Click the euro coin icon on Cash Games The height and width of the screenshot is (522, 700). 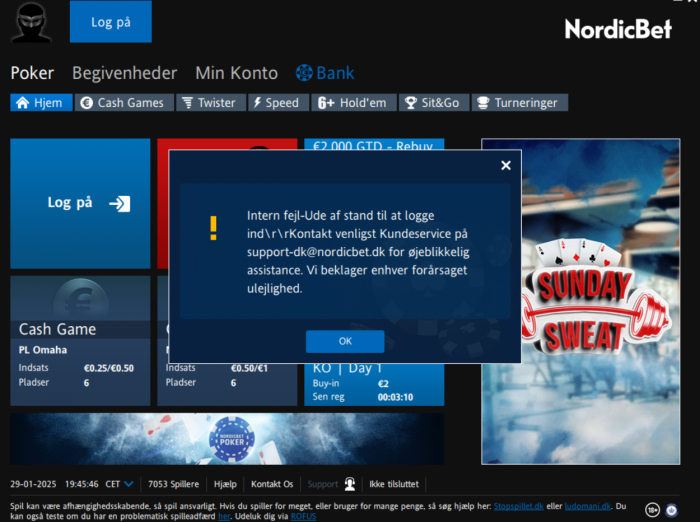[87, 103]
